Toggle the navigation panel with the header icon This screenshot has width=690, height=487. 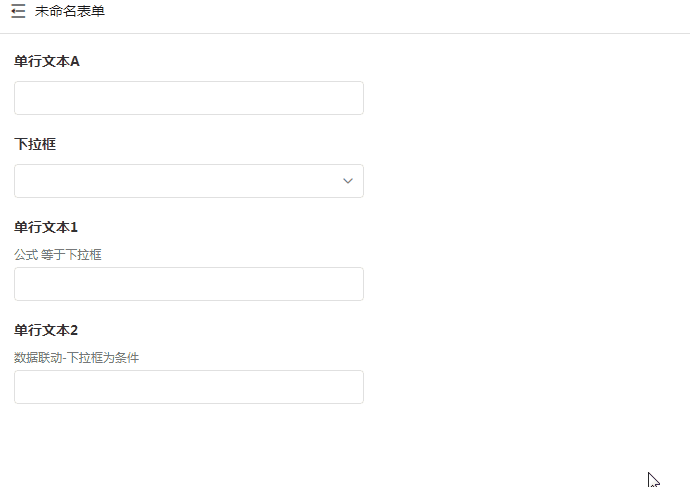18,12
